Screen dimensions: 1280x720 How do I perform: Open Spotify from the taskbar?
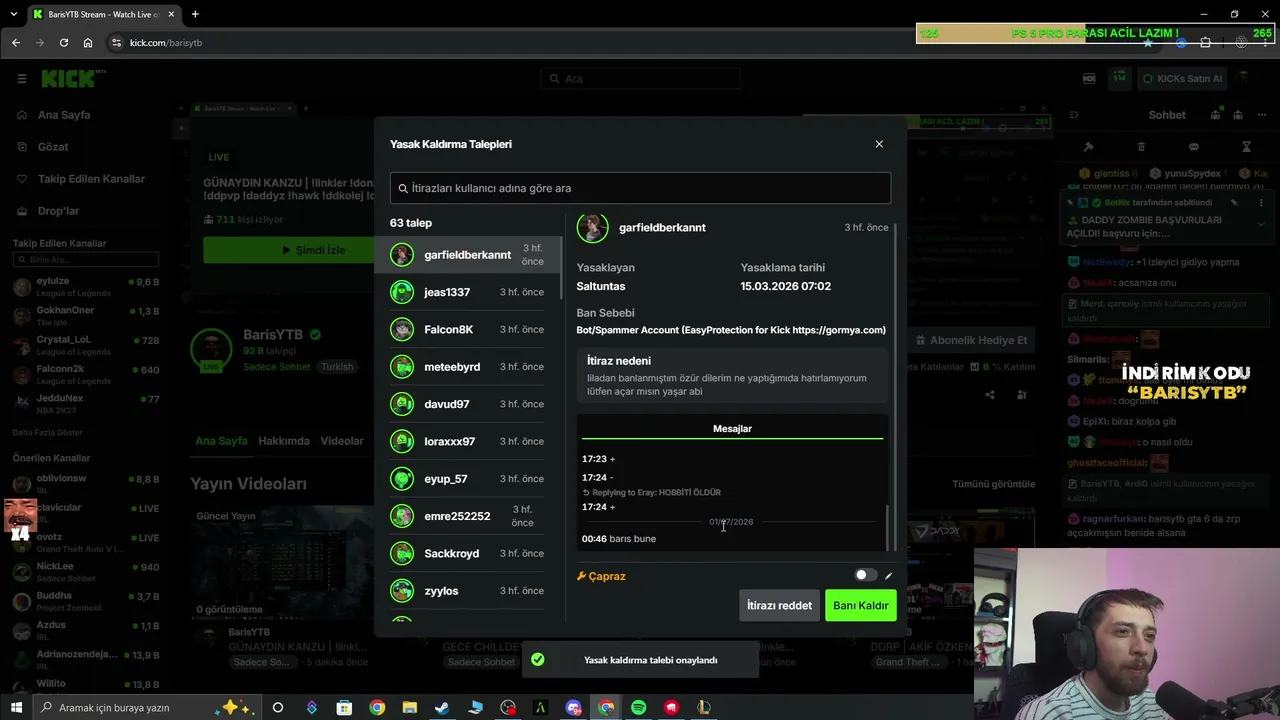(x=638, y=707)
